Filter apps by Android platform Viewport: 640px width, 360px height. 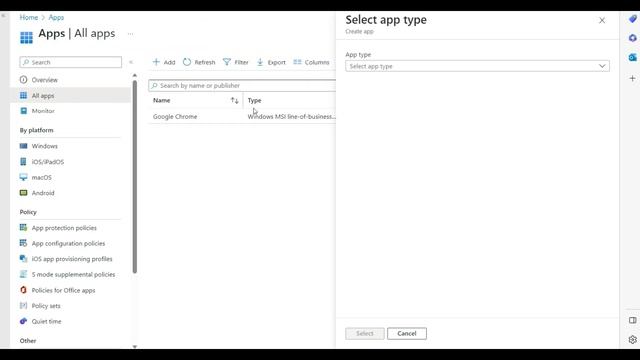click(43, 193)
